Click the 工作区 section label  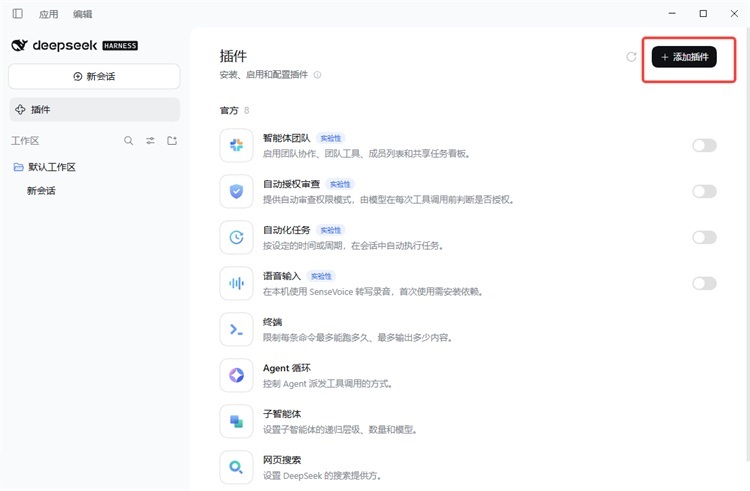point(25,141)
